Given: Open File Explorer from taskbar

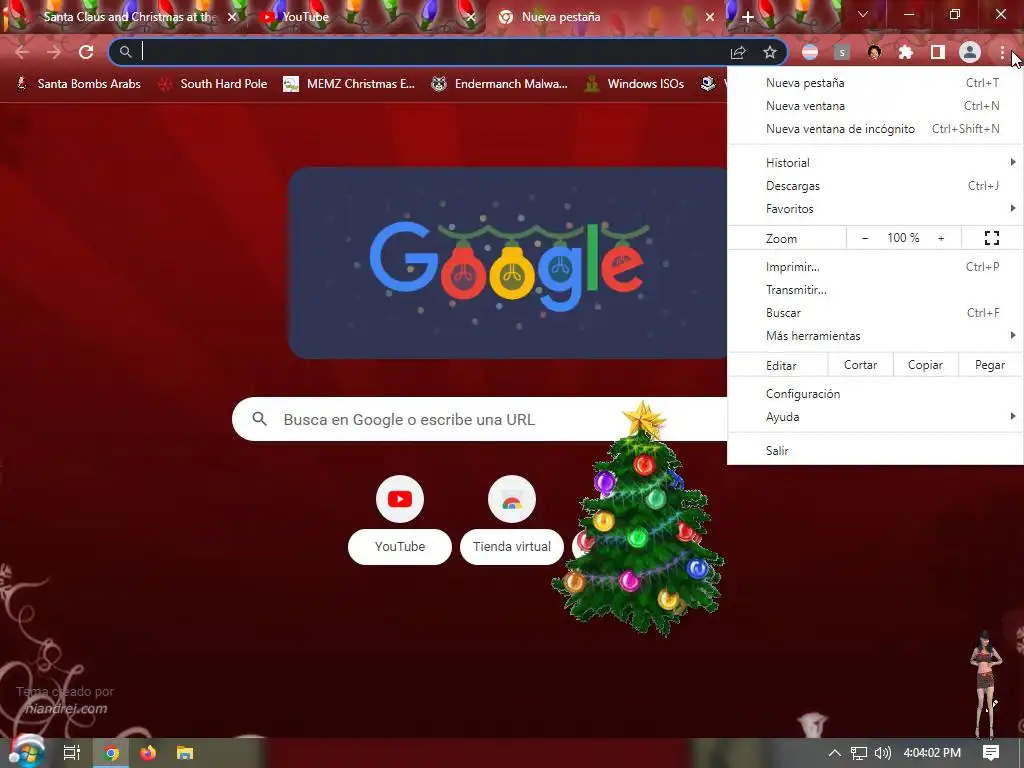Looking at the screenshot, I should coord(185,753).
